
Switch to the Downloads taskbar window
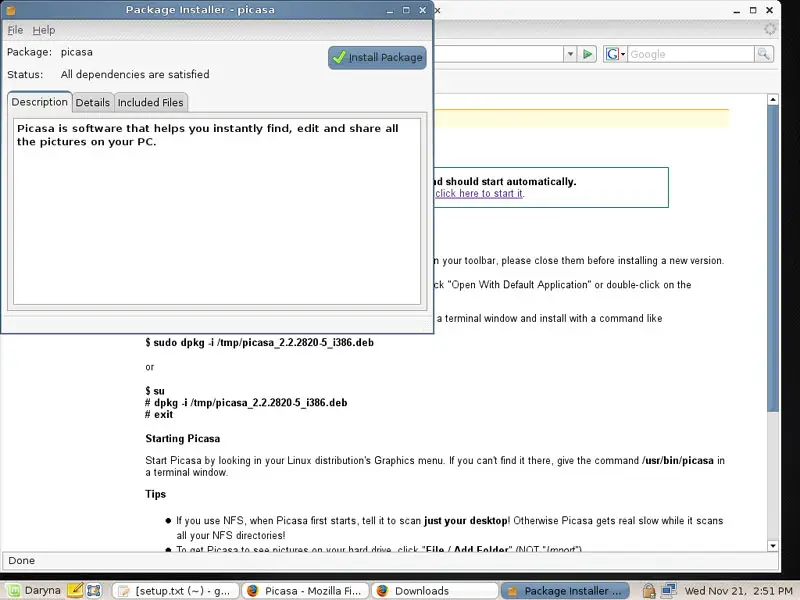click(435, 591)
